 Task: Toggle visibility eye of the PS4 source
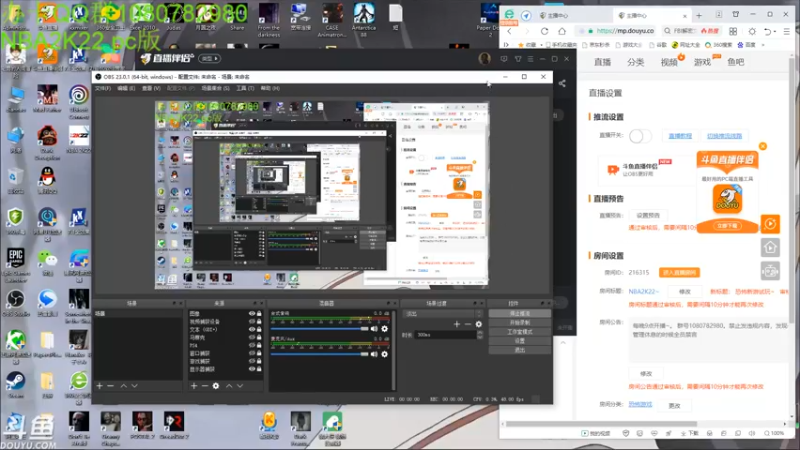tap(252, 345)
